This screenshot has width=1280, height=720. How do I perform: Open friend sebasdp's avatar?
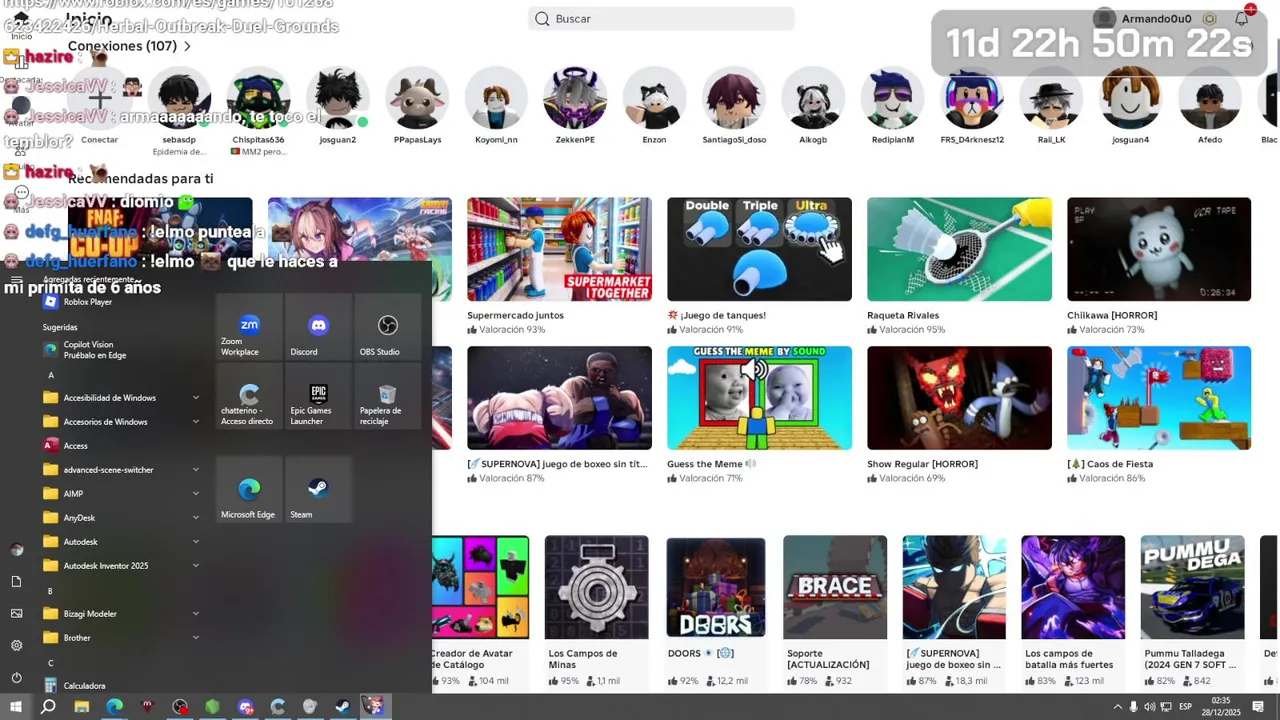pyautogui.click(x=179, y=99)
